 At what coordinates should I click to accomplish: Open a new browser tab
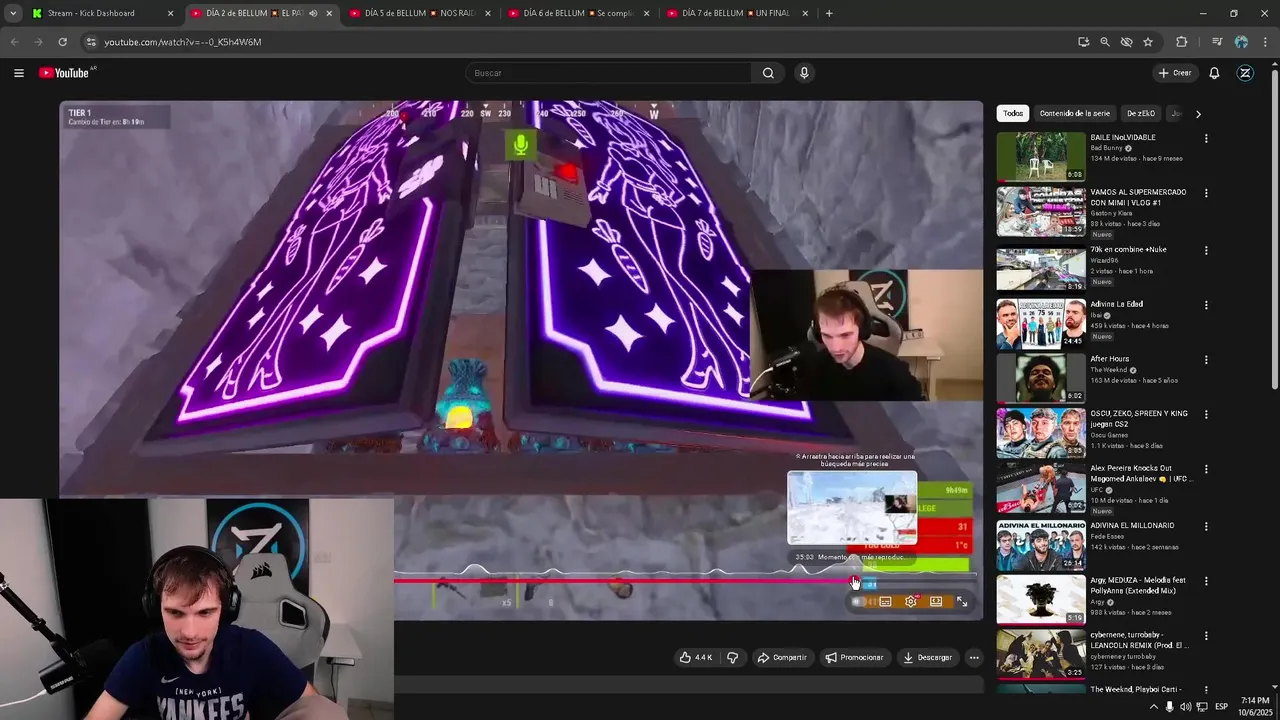(x=829, y=13)
